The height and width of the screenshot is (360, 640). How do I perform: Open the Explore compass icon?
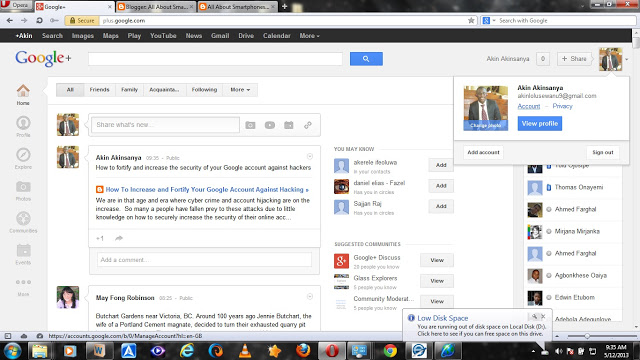coord(23,155)
